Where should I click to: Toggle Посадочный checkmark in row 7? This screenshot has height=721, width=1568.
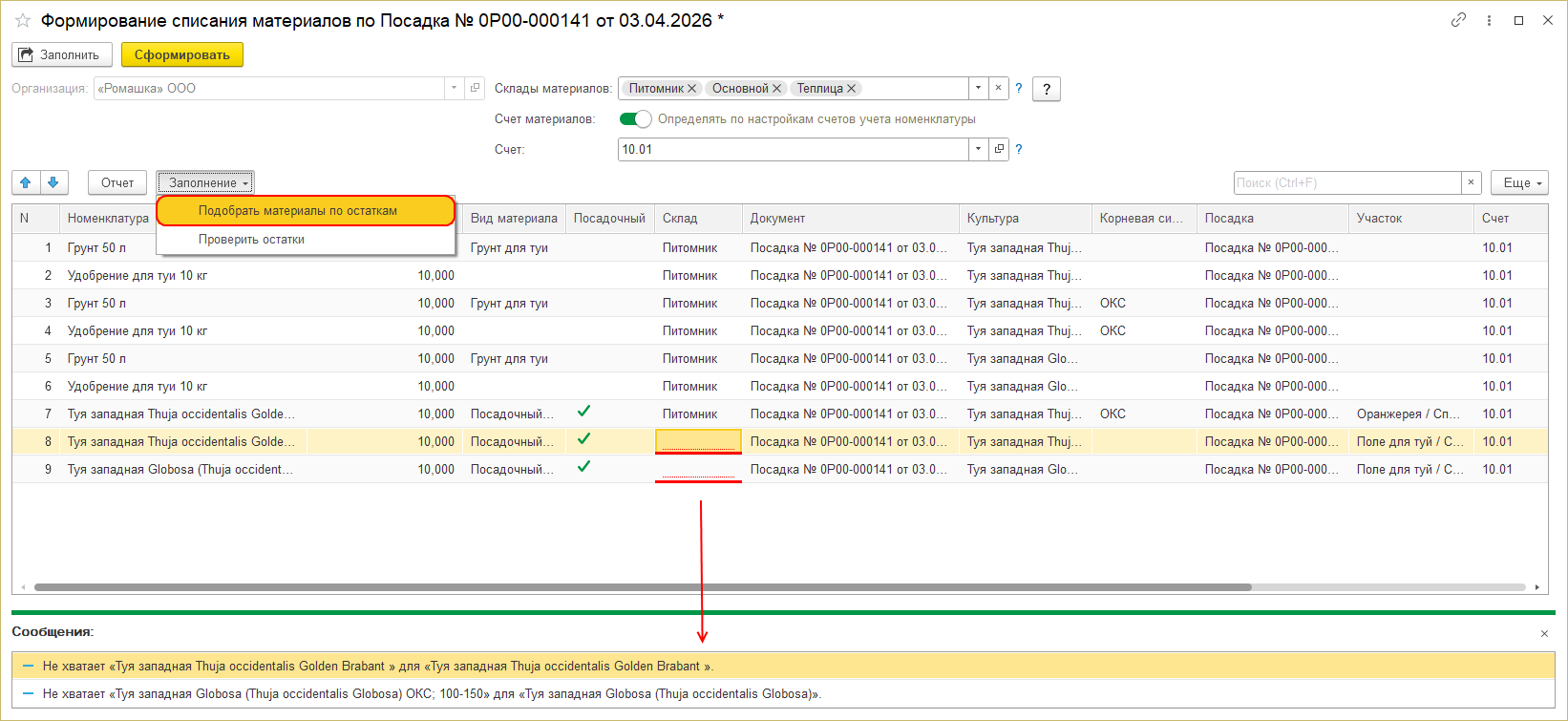583,412
